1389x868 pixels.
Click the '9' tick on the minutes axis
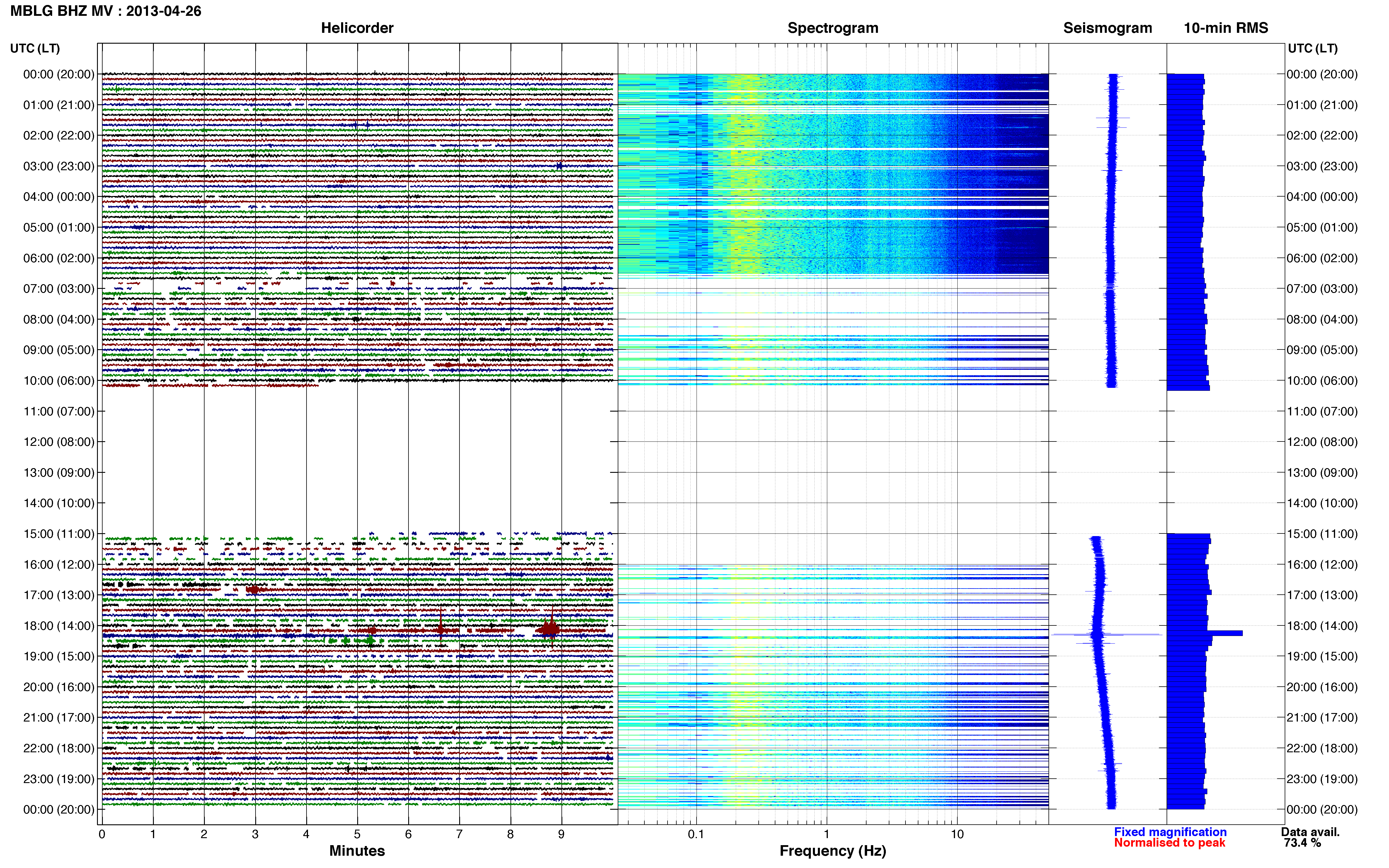[x=561, y=834]
